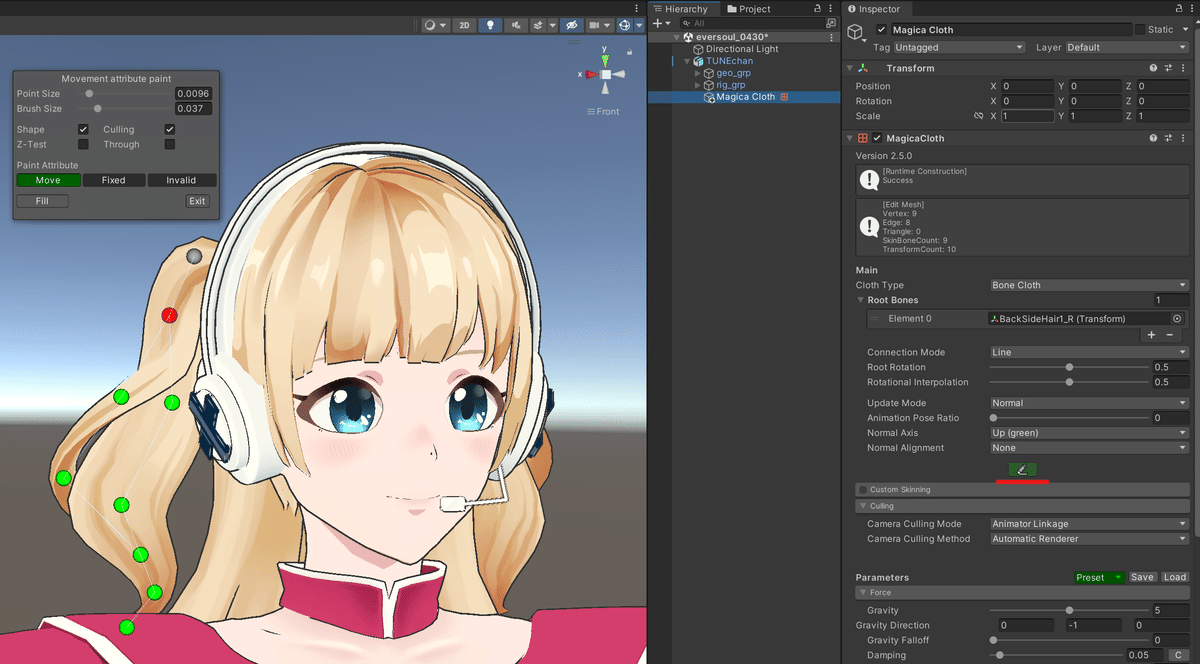Open MagicaCloth component three-dot menu

tap(1184, 138)
